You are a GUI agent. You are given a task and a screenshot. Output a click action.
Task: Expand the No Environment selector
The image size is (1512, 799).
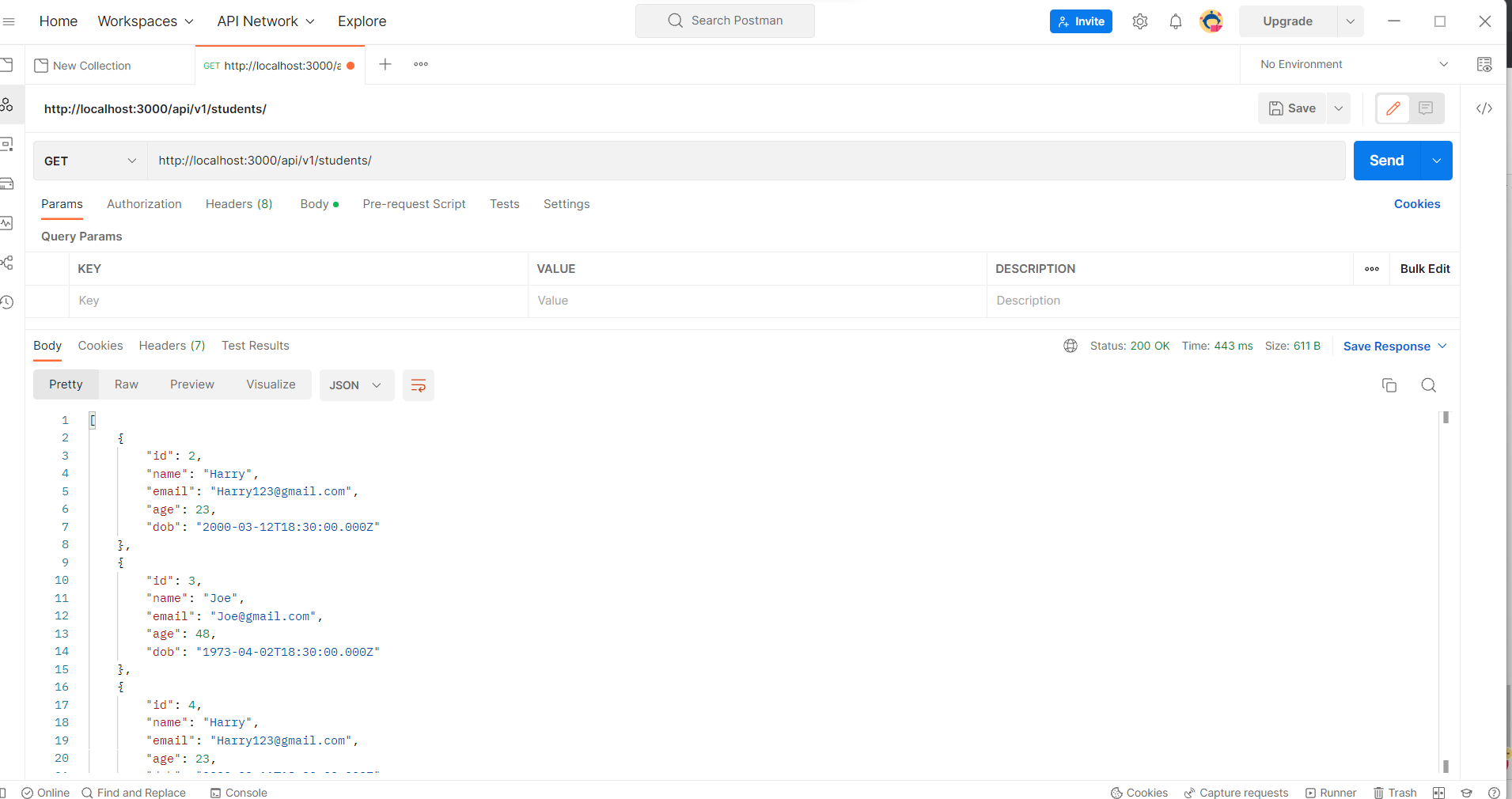[1354, 65]
